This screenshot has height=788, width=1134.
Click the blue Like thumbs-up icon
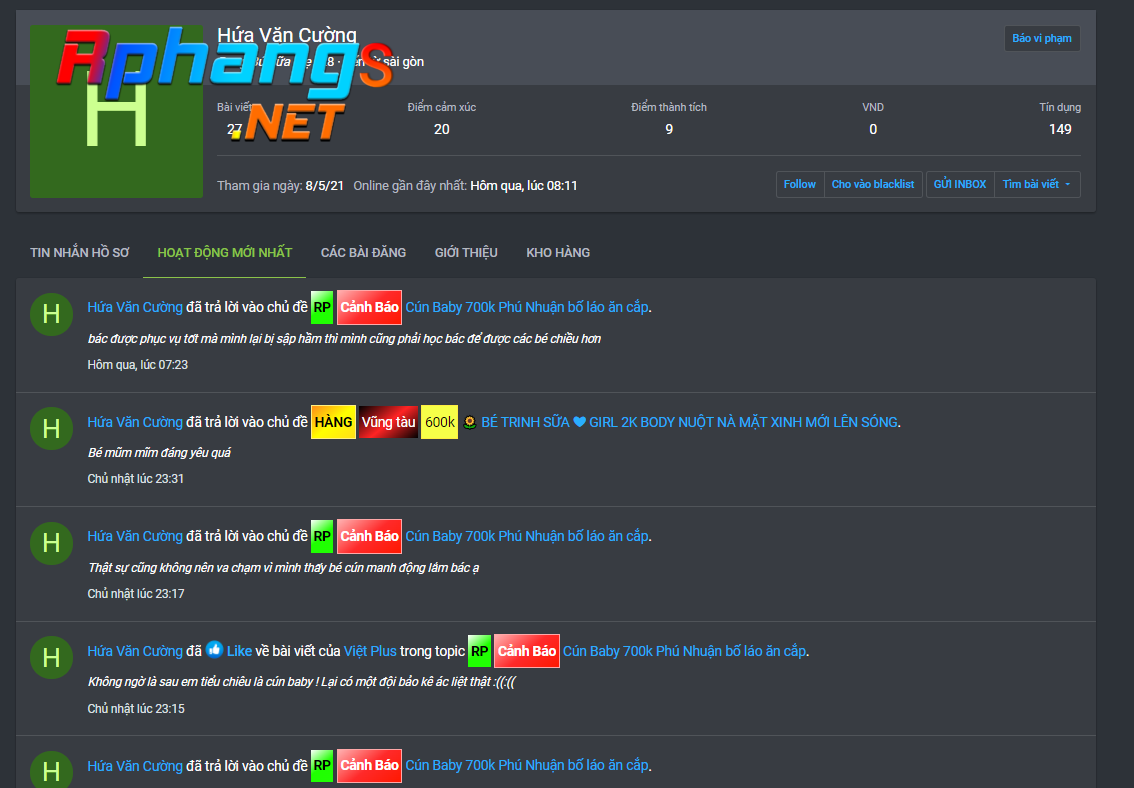(214, 649)
